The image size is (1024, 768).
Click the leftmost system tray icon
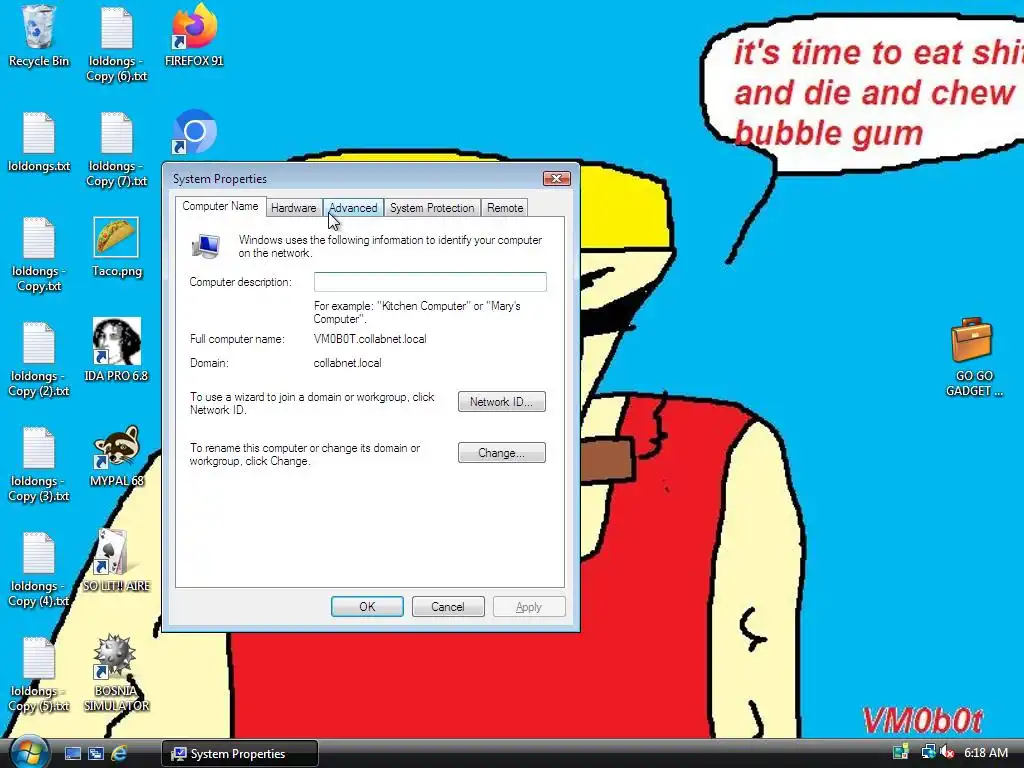tap(901, 753)
